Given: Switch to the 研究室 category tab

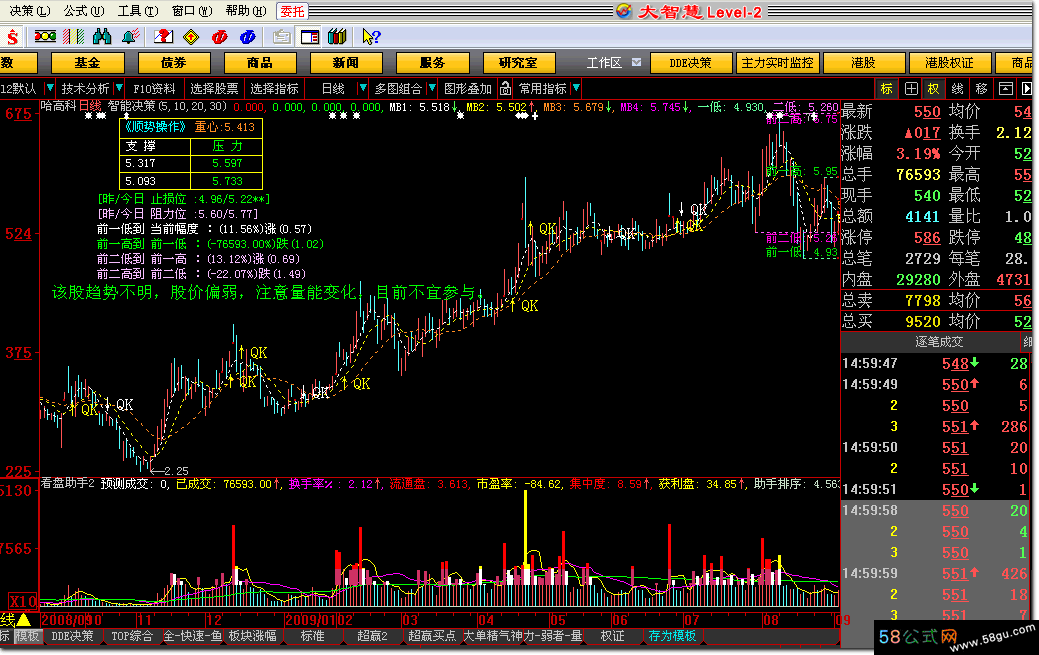Looking at the screenshot, I should point(518,63).
